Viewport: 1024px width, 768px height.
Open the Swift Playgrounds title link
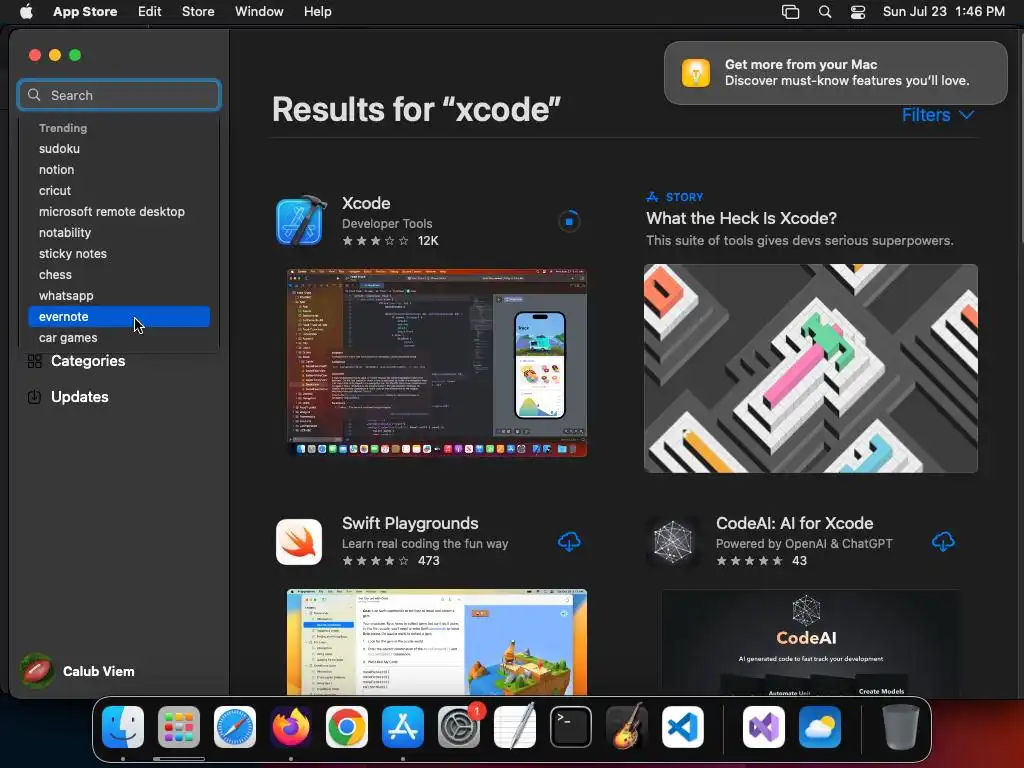point(410,523)
